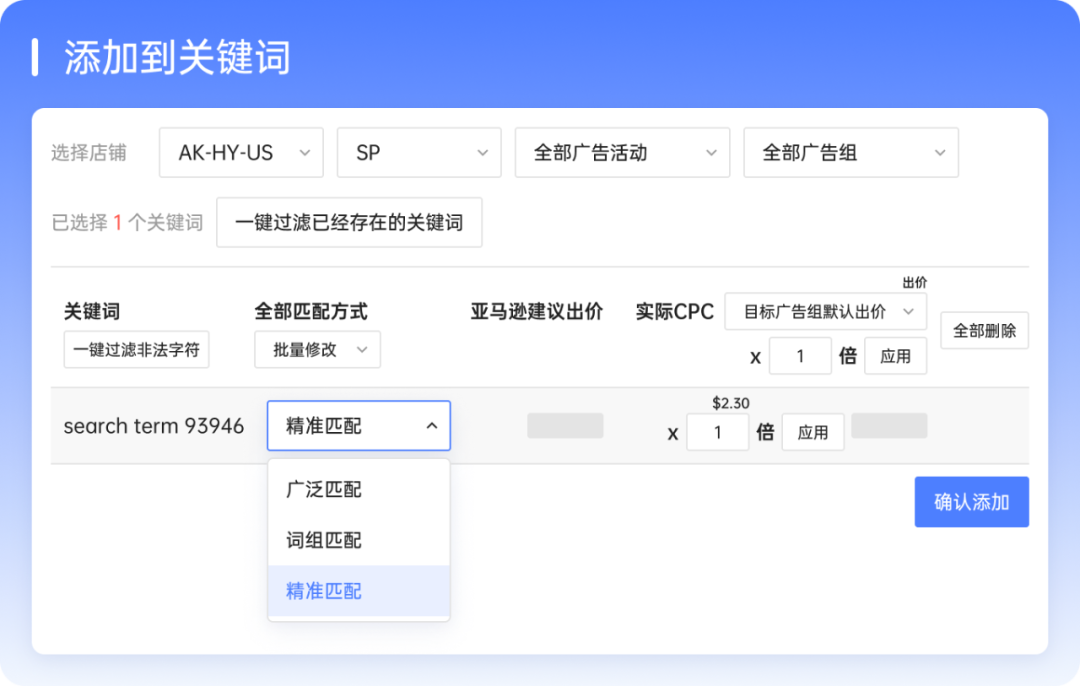Collapse the 精准匹配 match type dropdown
The width and height of the screenshot is (1080, 686).
[358, 425]
